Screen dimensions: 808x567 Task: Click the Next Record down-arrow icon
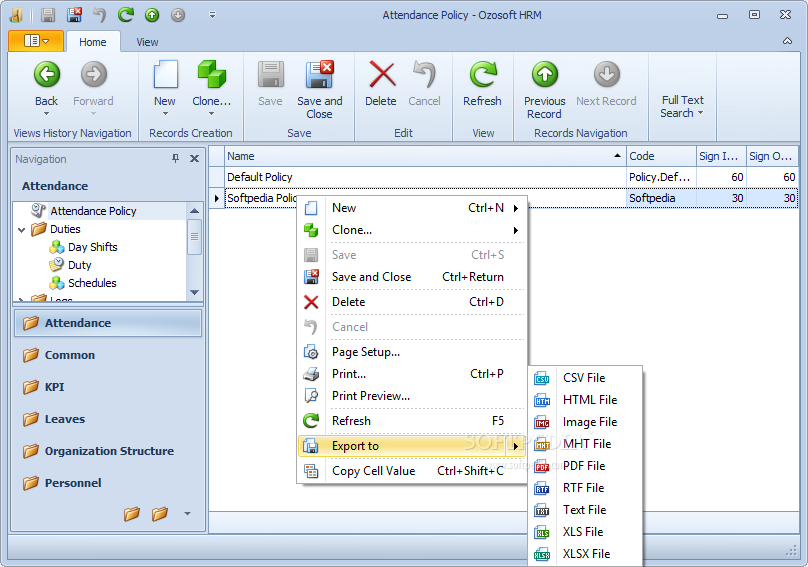[x=607, y=75]
